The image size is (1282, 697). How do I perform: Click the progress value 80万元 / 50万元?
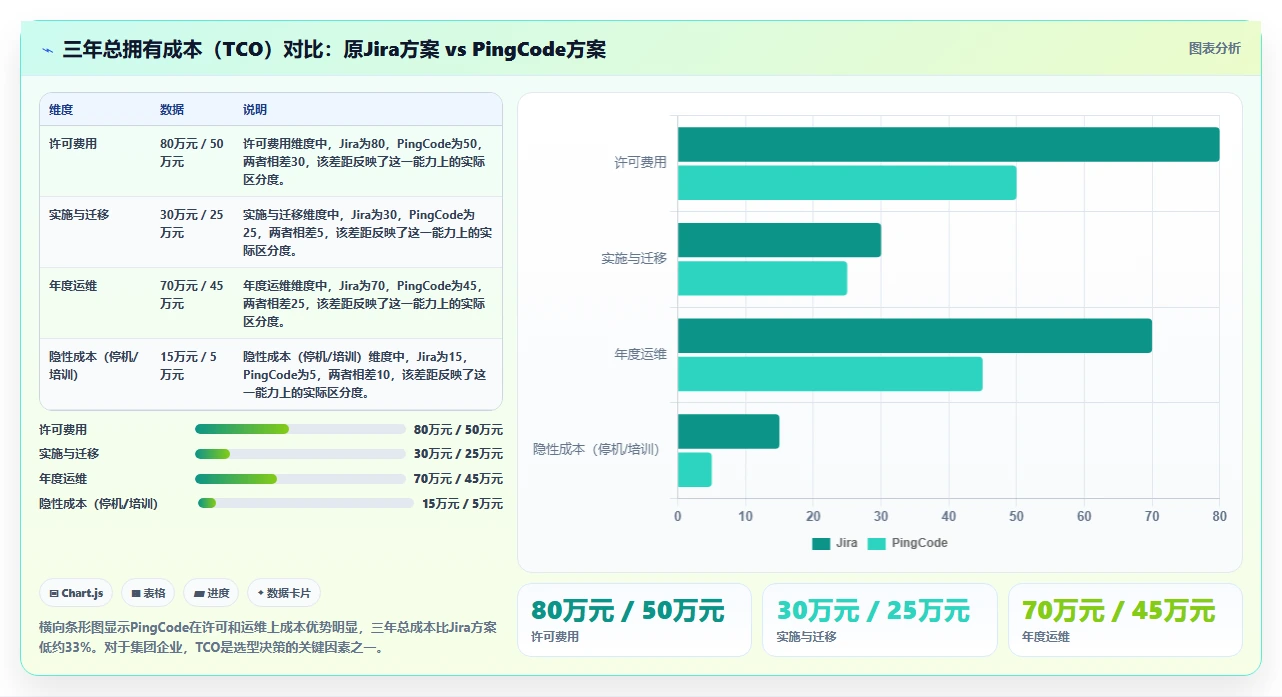[458, 430]
